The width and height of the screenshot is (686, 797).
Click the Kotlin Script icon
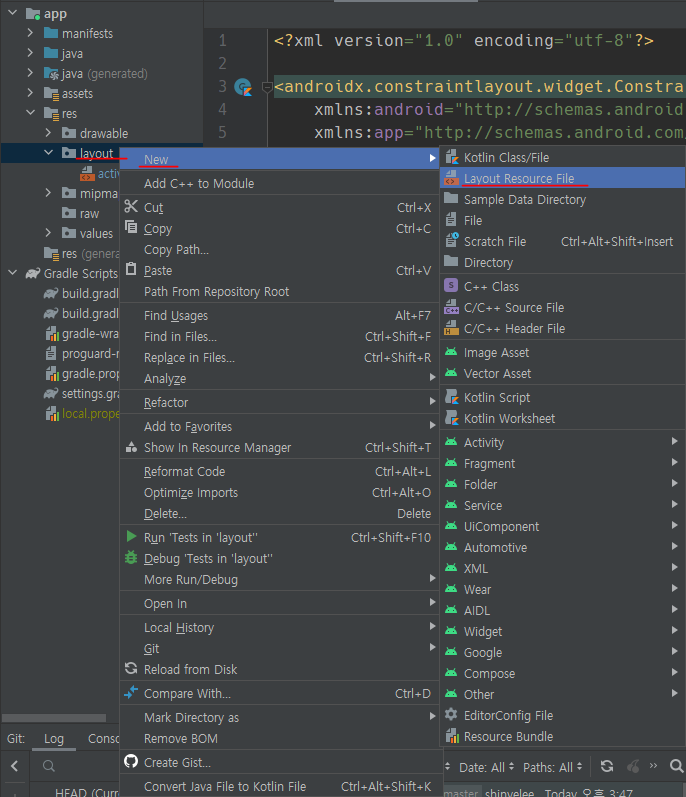tap(451, 397)
